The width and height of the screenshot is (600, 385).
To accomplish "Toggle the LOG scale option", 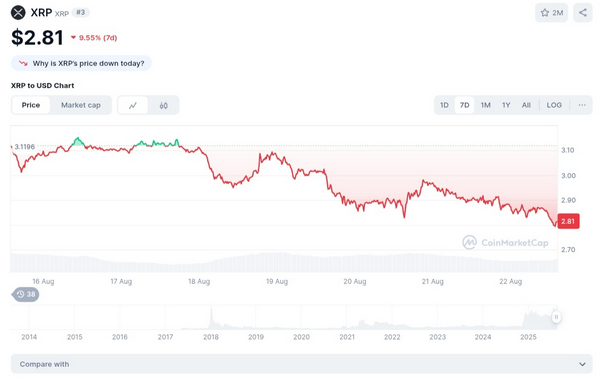I will 554,105.
